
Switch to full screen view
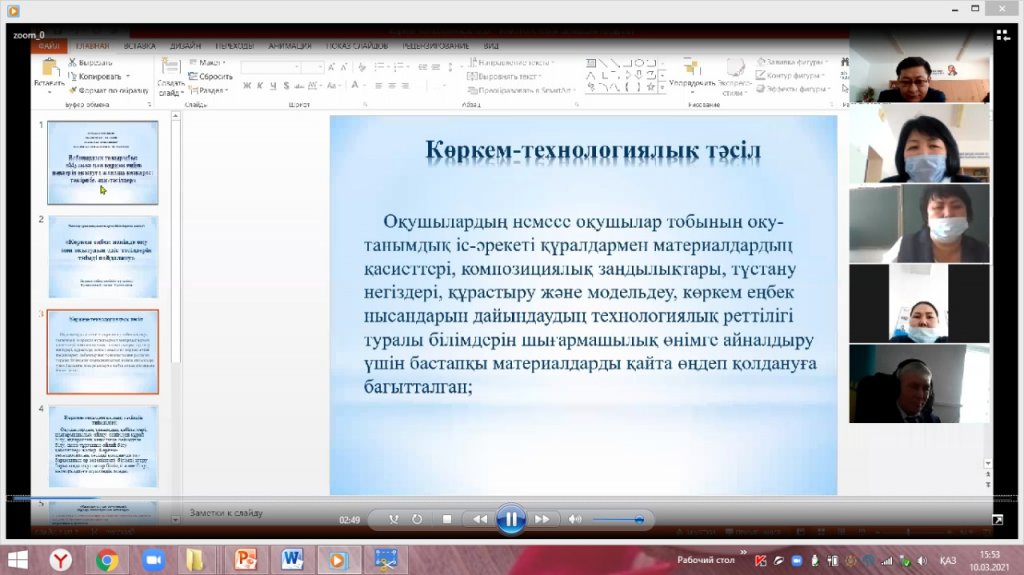tap(997, 519)
